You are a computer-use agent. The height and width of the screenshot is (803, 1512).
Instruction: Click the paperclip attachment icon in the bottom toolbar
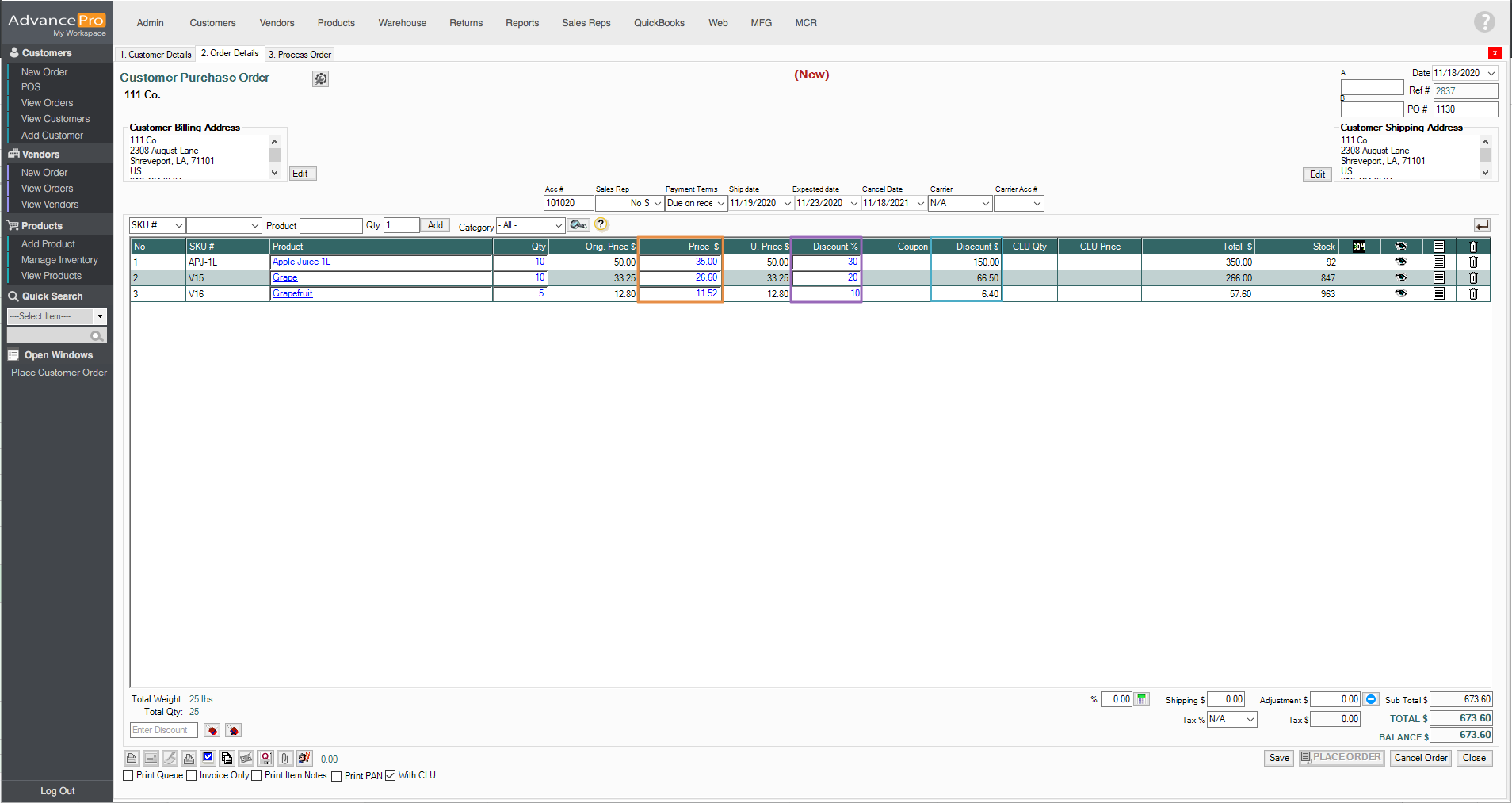285,759
